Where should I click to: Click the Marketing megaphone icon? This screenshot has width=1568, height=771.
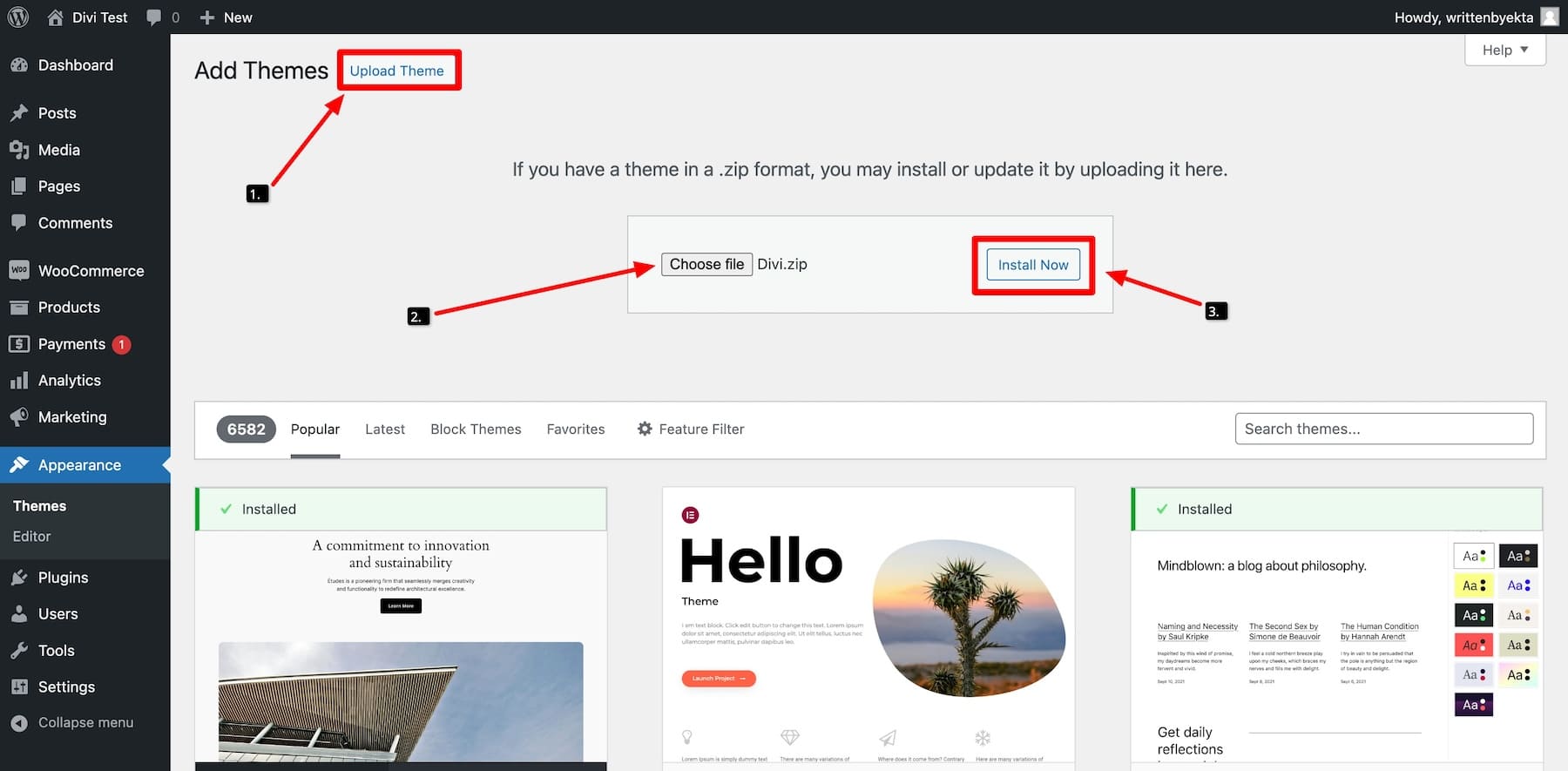pos(19,417)
